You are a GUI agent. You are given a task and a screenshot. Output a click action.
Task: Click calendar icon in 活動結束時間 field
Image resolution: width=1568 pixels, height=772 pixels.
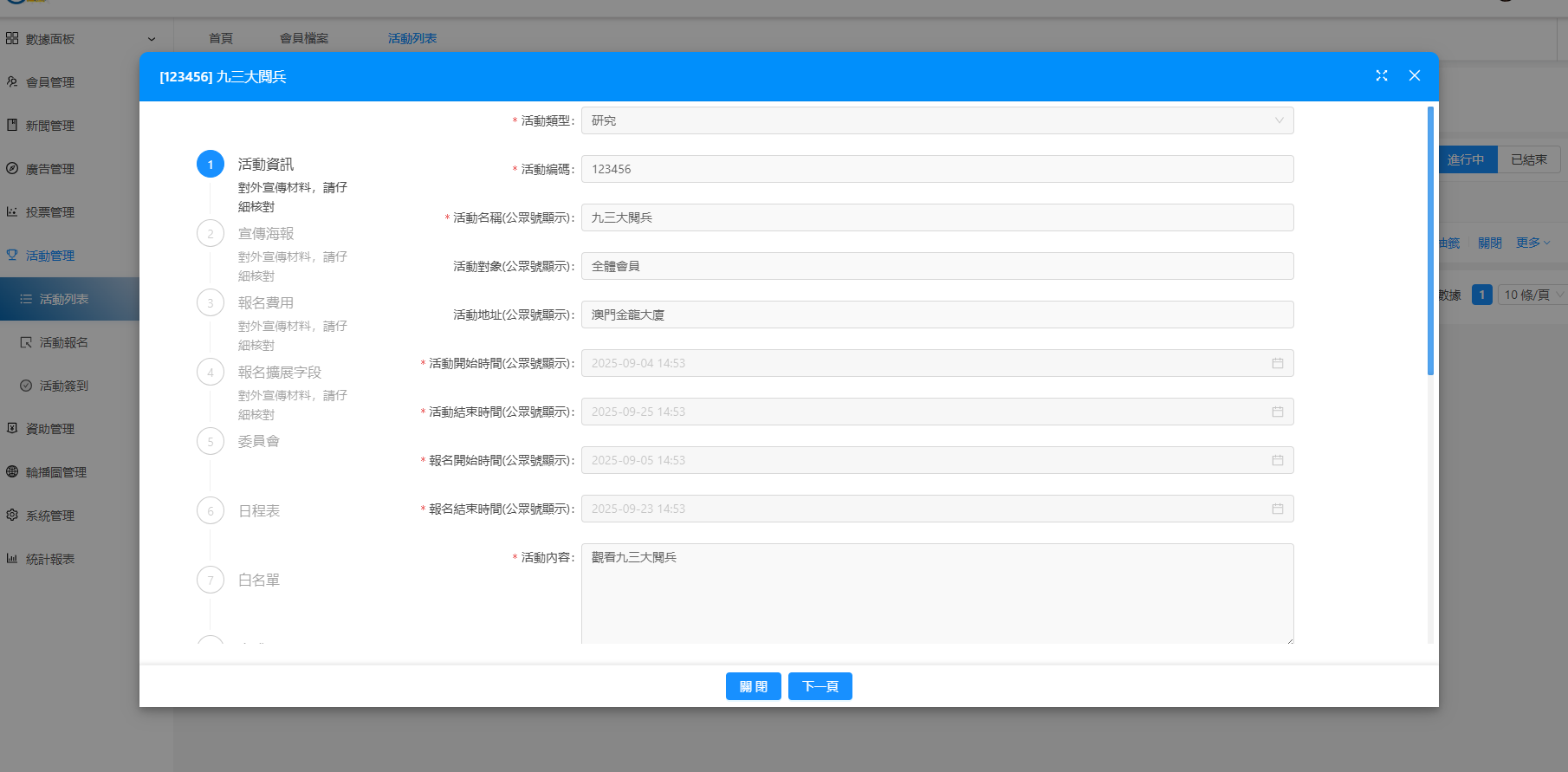pyautogui.click(x=1277, y=412)
